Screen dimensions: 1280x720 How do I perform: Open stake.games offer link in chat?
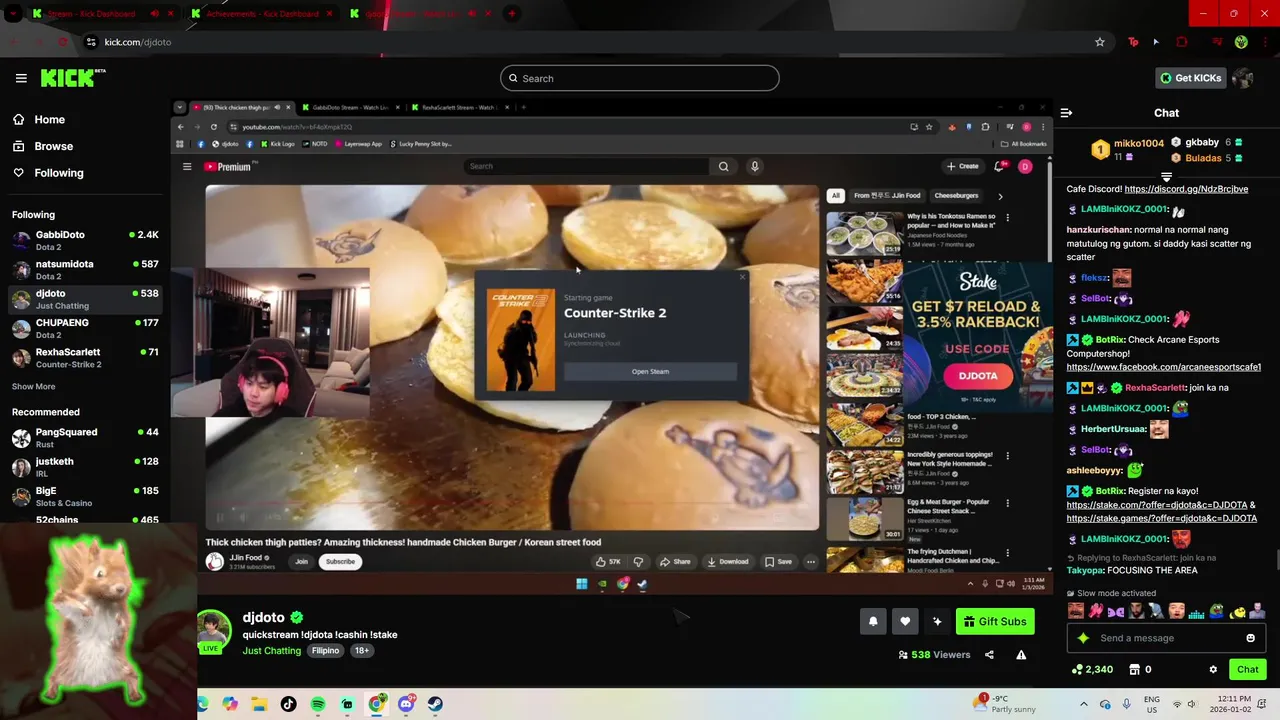point(1162,519)
